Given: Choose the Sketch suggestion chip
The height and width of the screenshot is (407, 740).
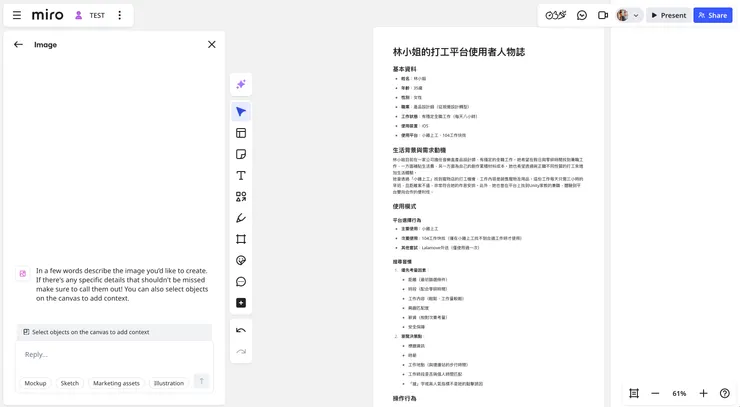Looking at the screenshot, I should tap(70, 383).
